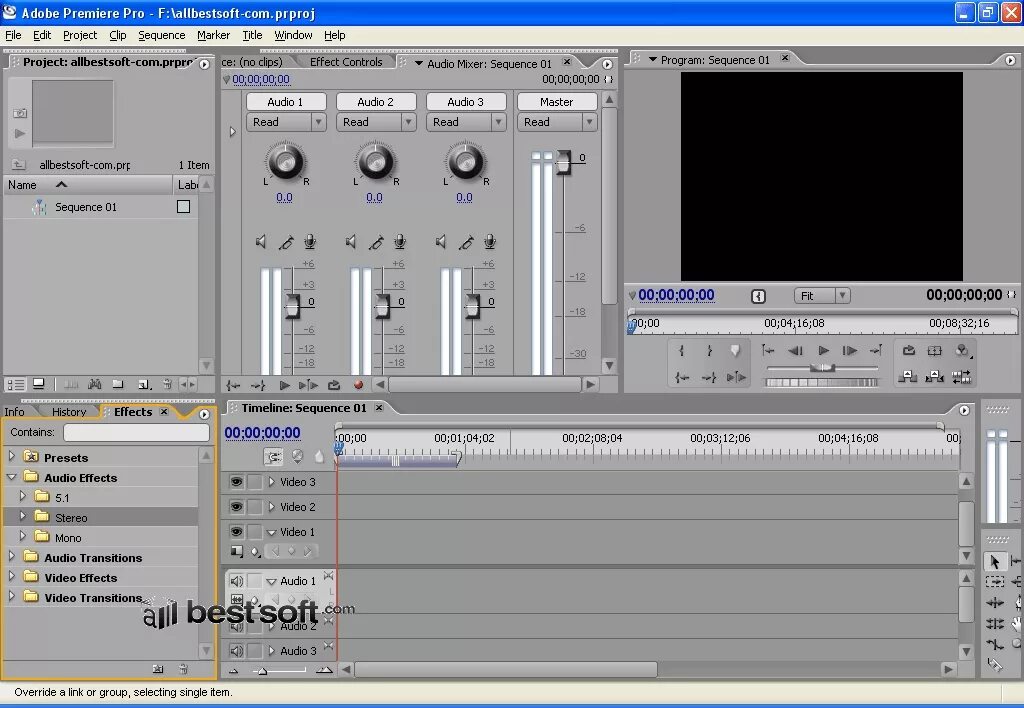This screenshot has height=708, width=1024.
Task: Expand the Video 3 track triangle
Action: pyautogui.click(x=272, y=482)
